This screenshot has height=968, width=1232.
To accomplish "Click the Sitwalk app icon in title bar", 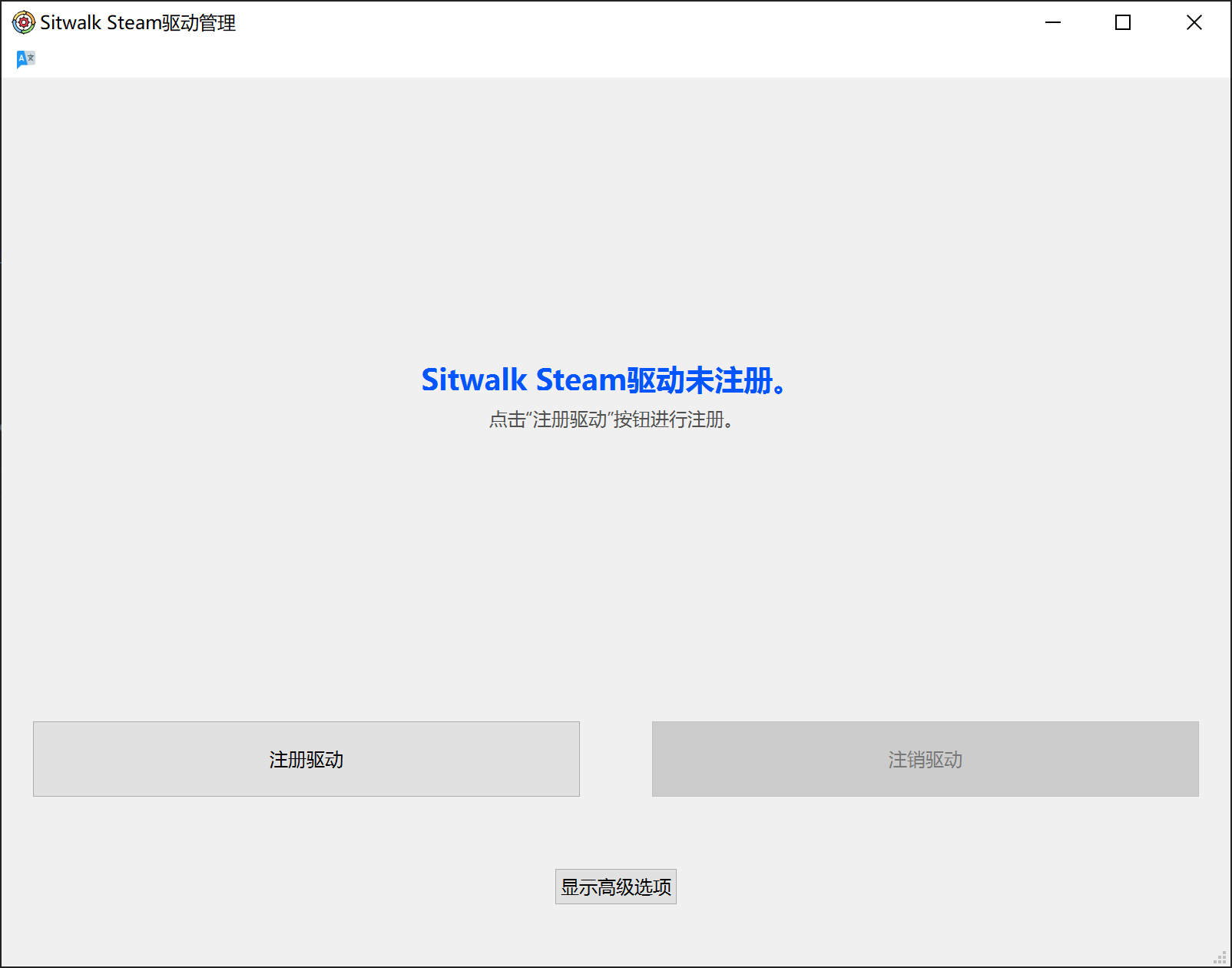I will coord(24,23).
